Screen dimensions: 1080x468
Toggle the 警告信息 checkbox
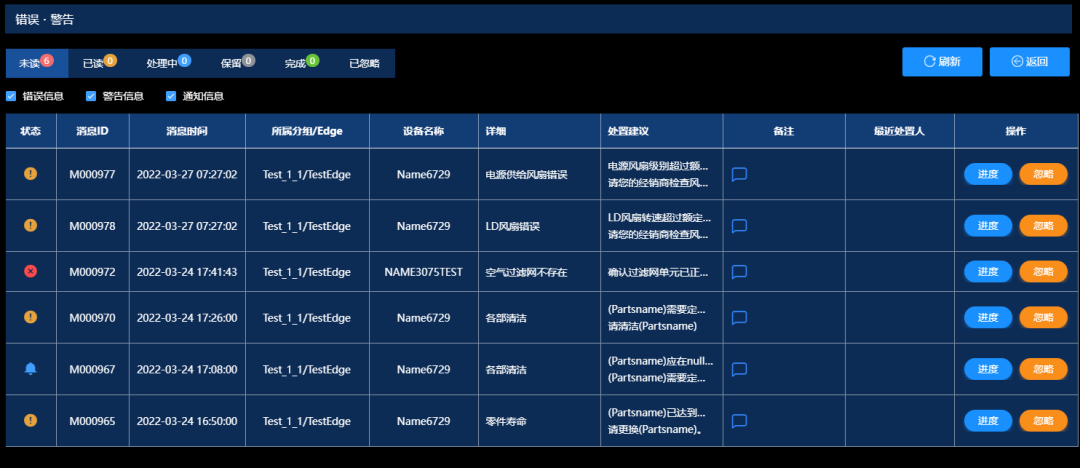(x=91, y=97)
